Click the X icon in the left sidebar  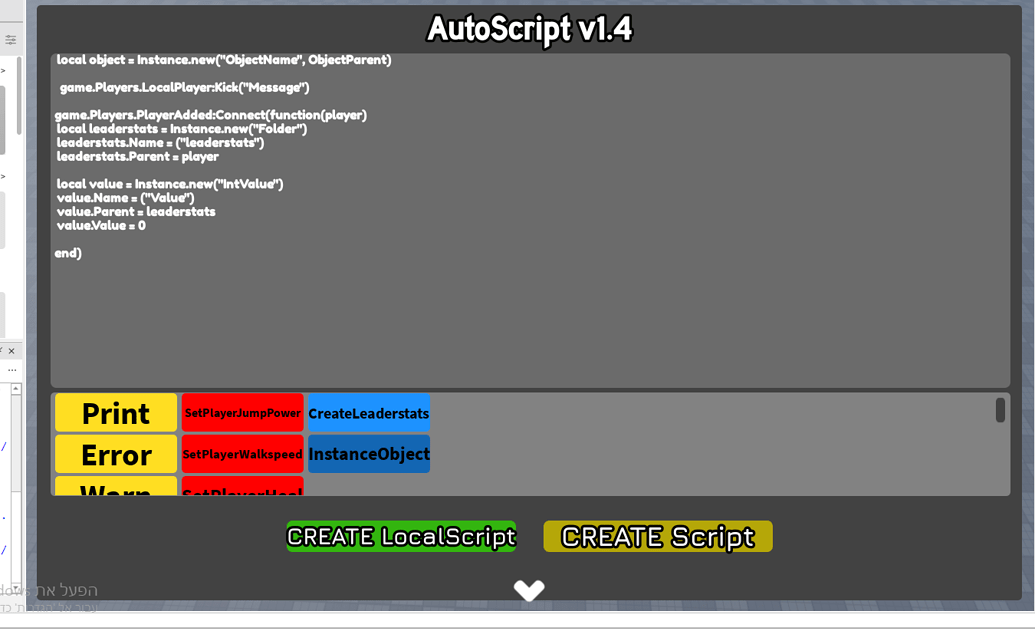click(9, 351)
